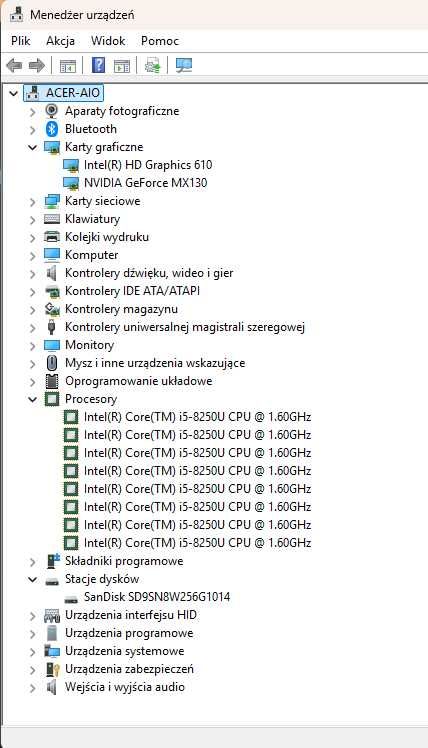Image resolution: width=428 pixels, height=748 pixels.
Task: Select Urządzenia interfejsu HID label
Action: 131,615
